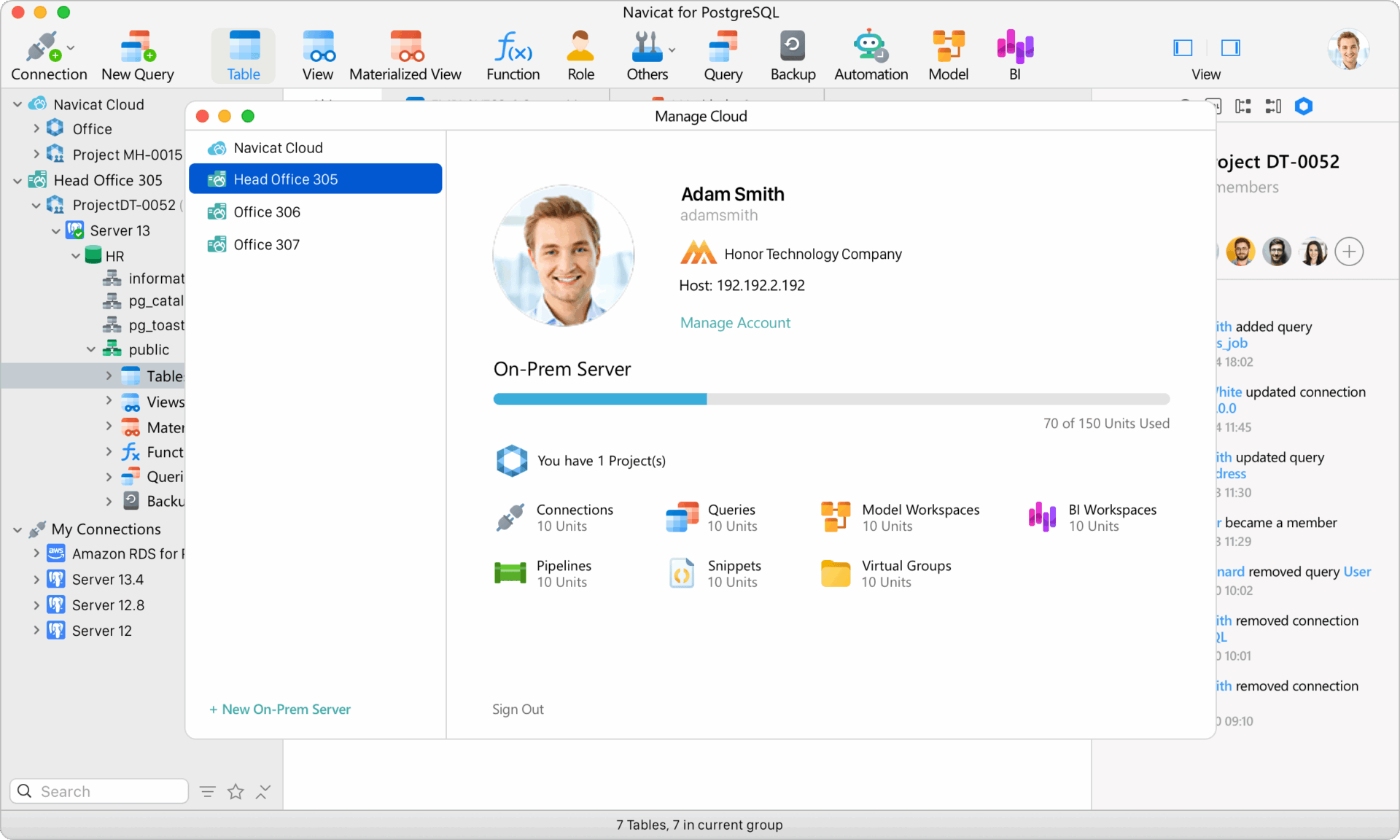This screenshot has height=840, width=1400.
Task: Select Navicat Cloud in Manage Cloud list
Action: pos(278,148)
